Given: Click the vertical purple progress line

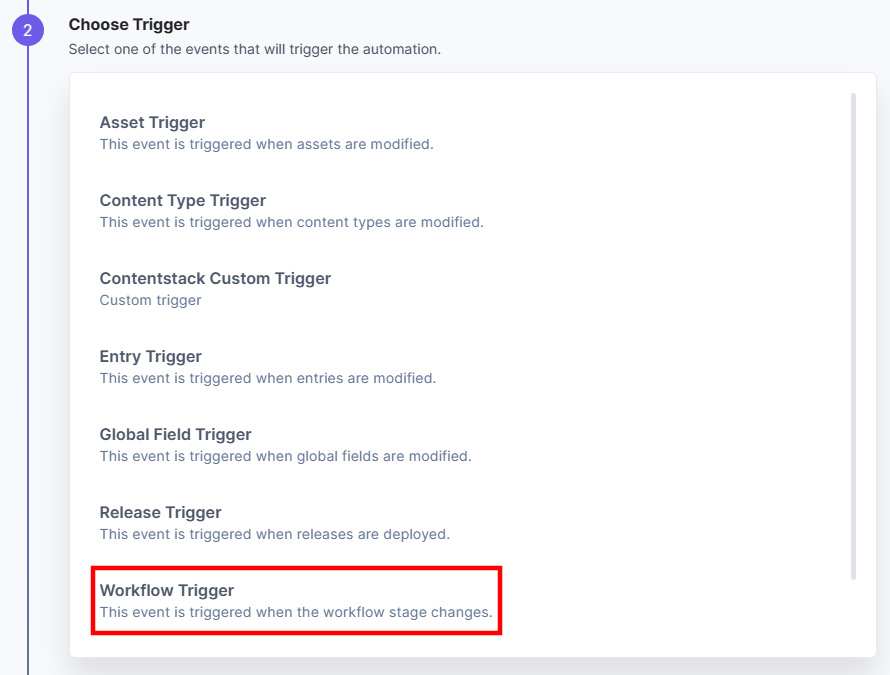Looking at the screenshot, I should click(27, 400).
